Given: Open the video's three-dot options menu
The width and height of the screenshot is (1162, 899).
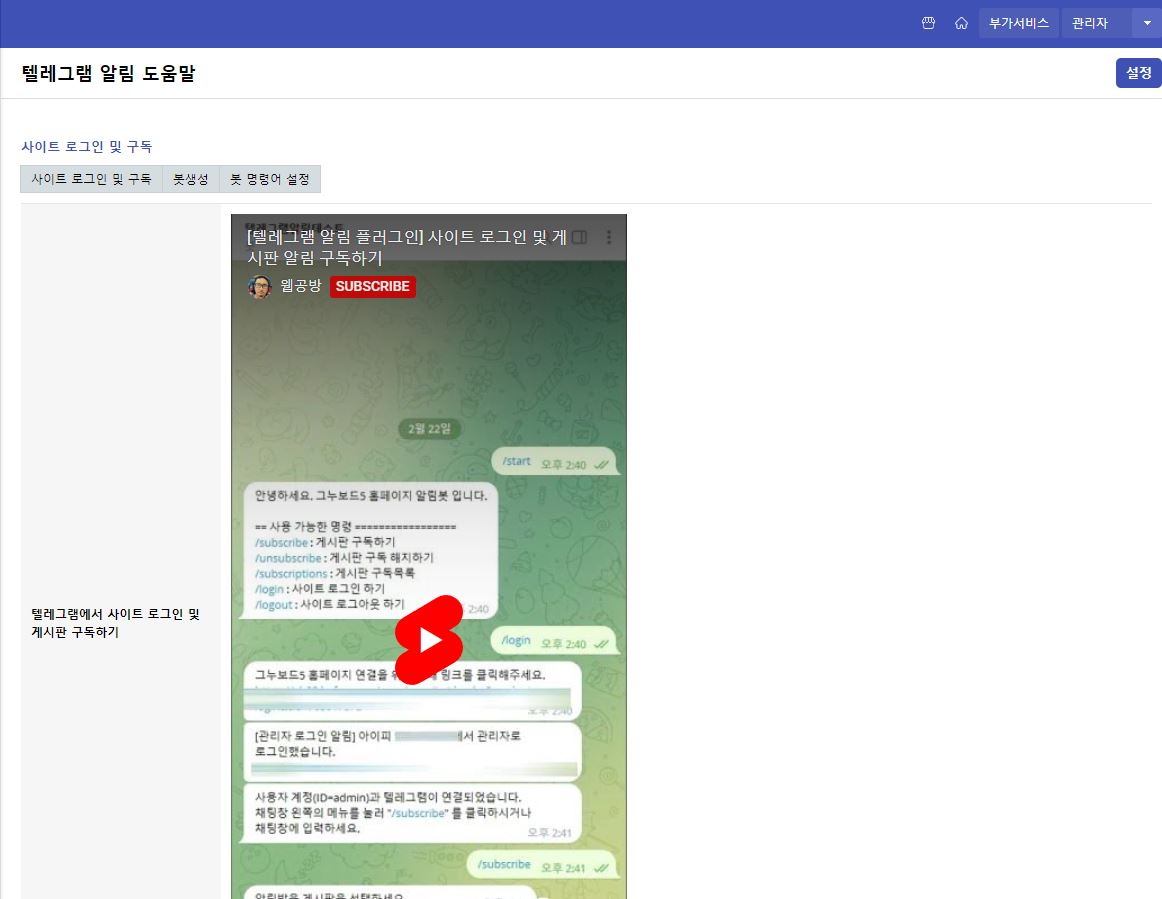Looking at the screenshot, I should pyautogui.click(x=610, y=236).
